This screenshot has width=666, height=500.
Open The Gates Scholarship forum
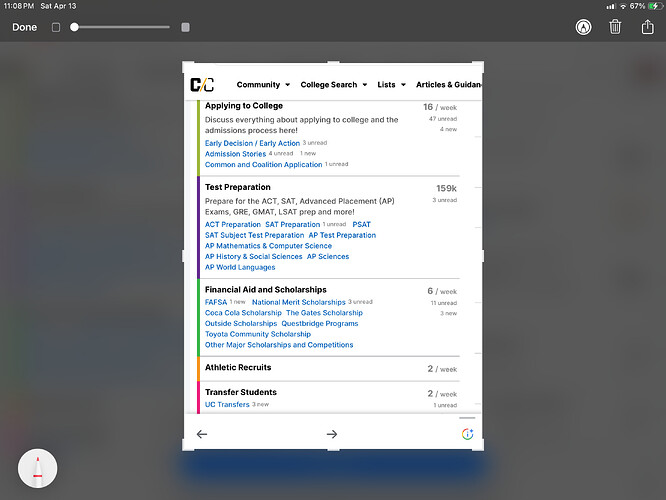[x=325, y=313]
